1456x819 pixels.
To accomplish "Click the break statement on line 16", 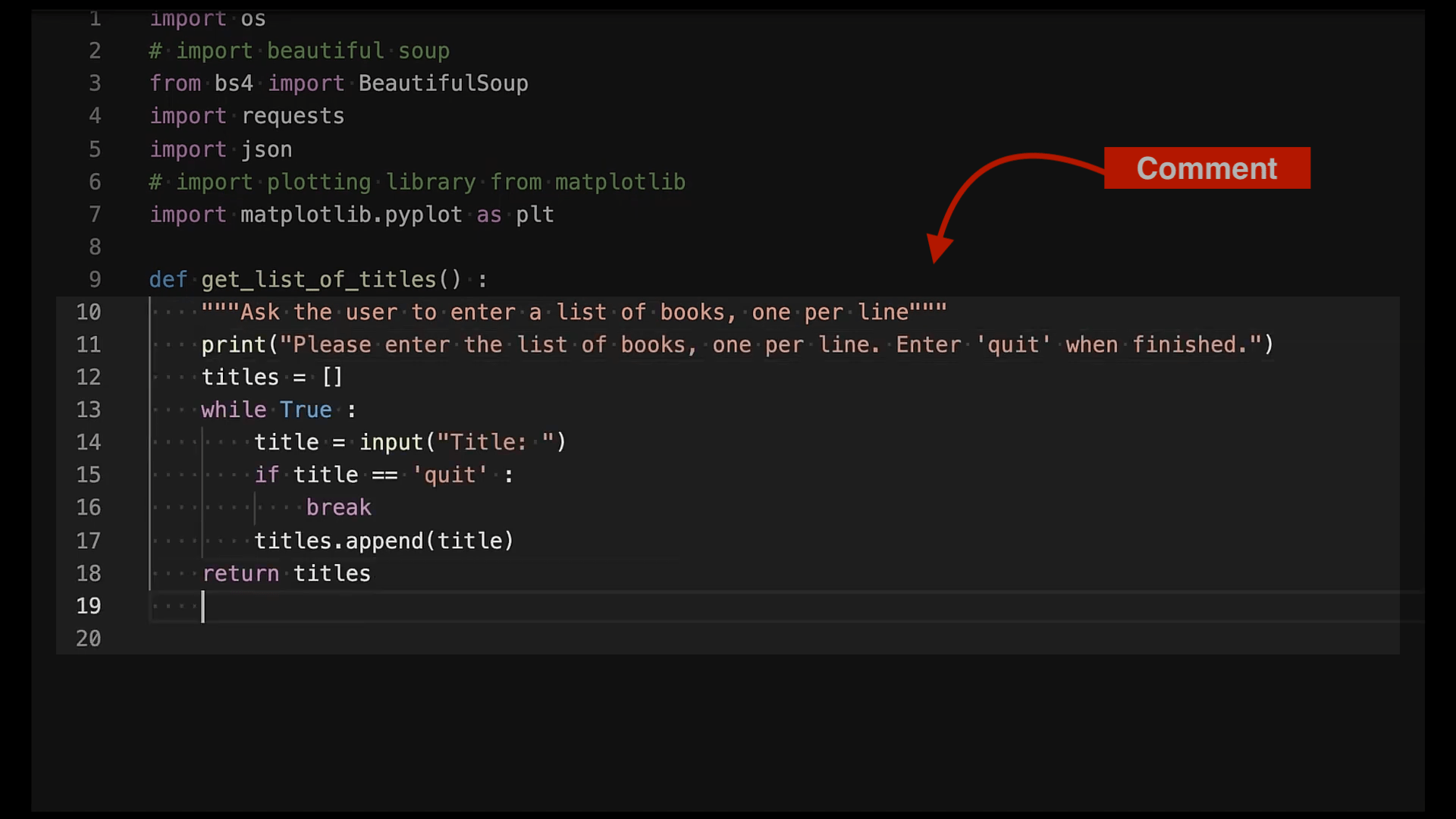I will coord(338,507).
